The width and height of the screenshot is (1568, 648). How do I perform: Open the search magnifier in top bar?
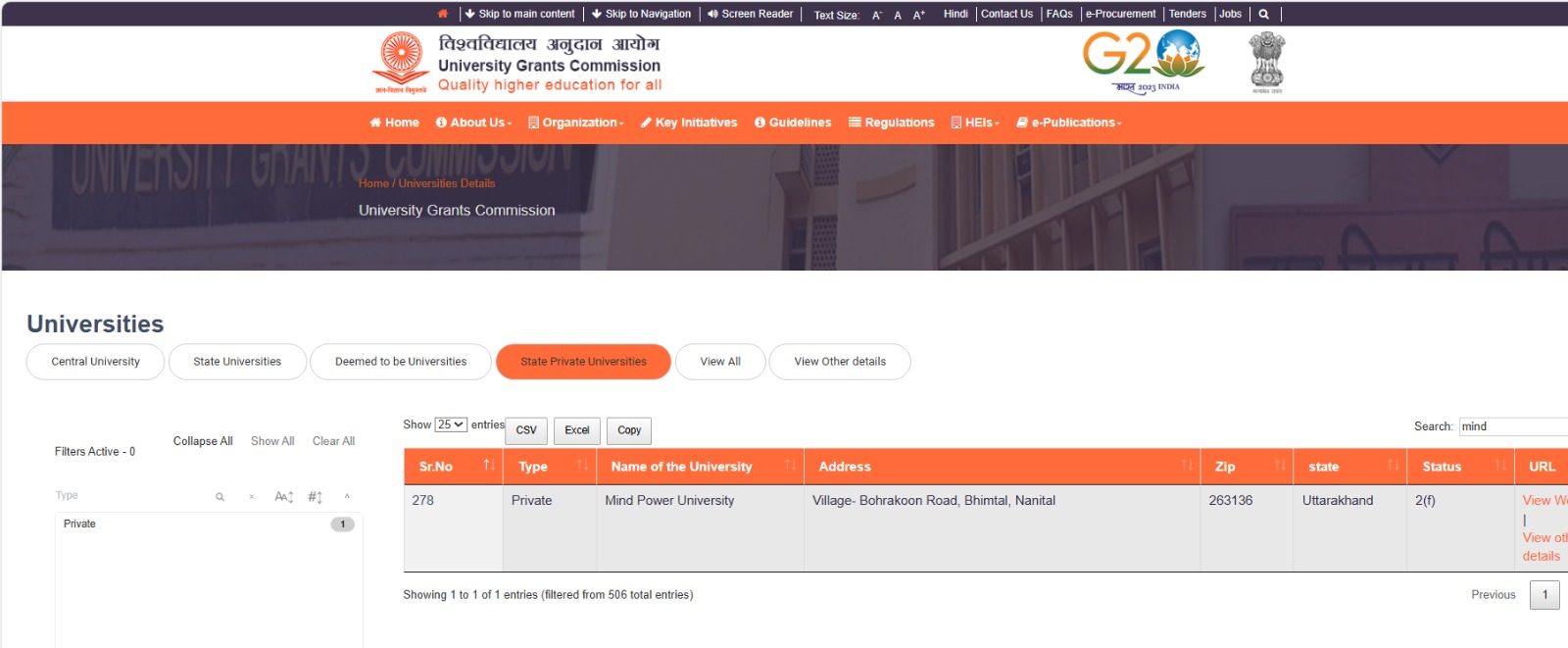click(1264, 14)
